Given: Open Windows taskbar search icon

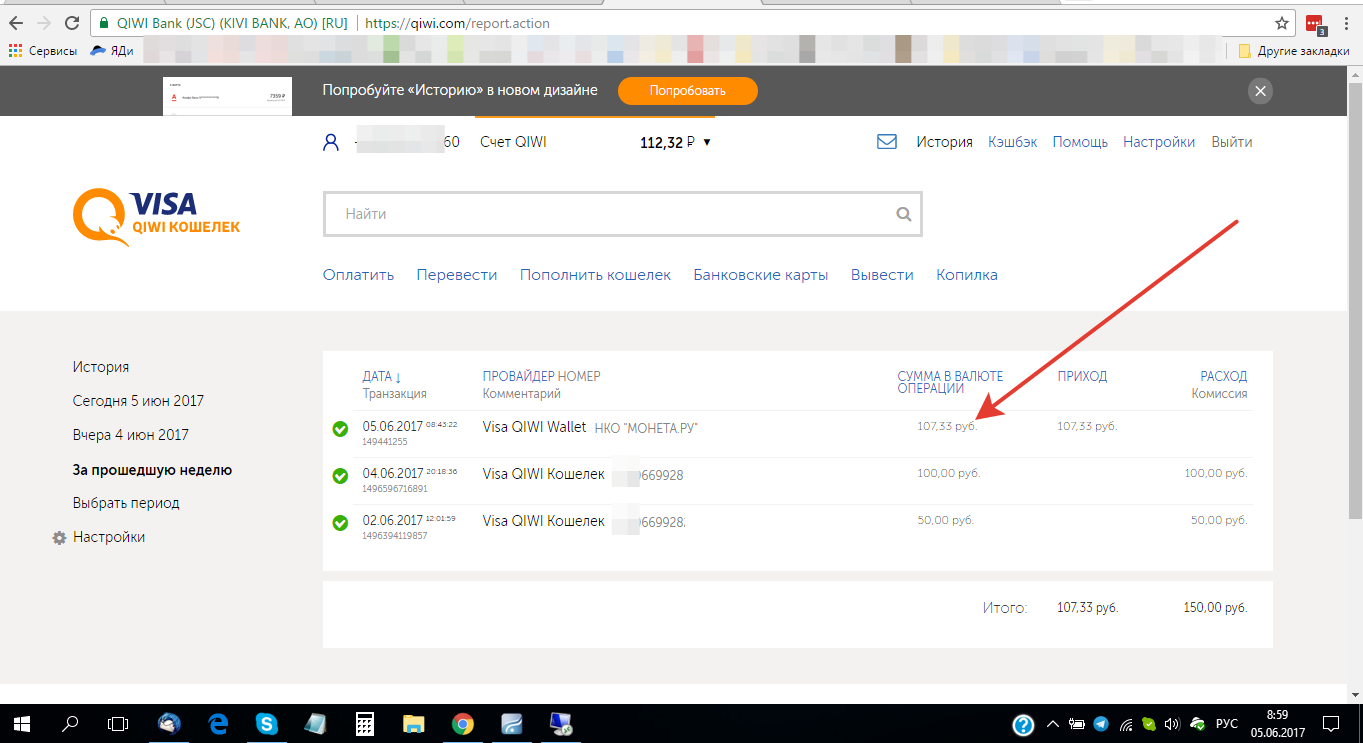Looking at the screenshot, I should coord(71,723).
